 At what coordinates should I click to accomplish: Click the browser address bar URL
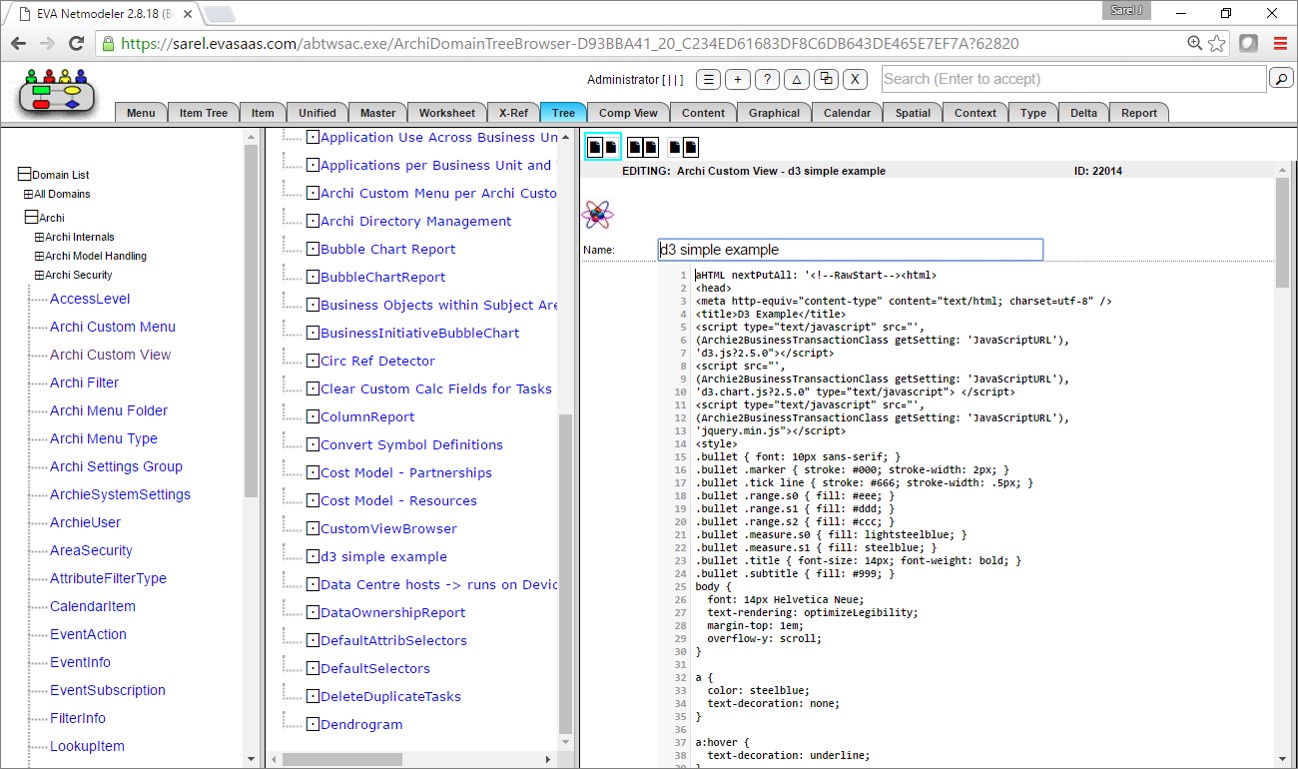point(570,44)
